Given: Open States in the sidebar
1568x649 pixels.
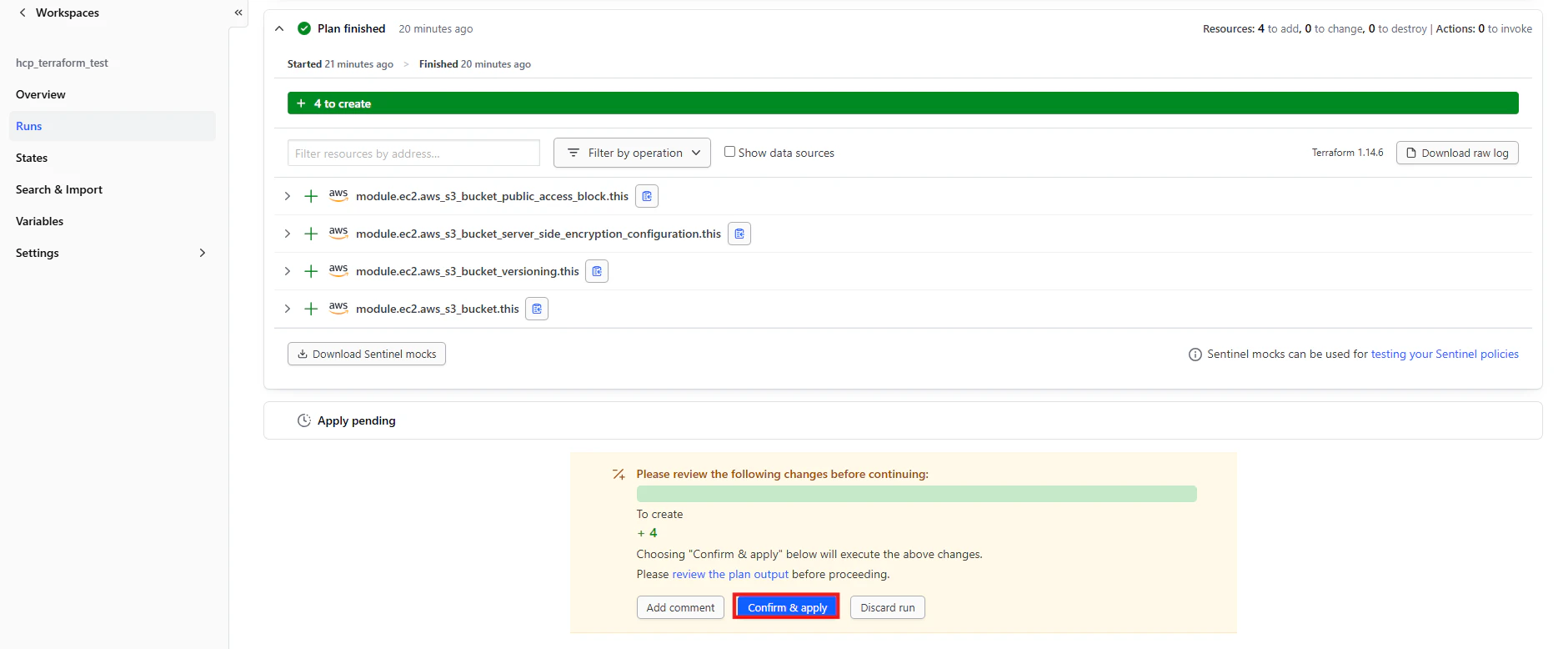Looking at the screenshot, I should coord(32,158).
